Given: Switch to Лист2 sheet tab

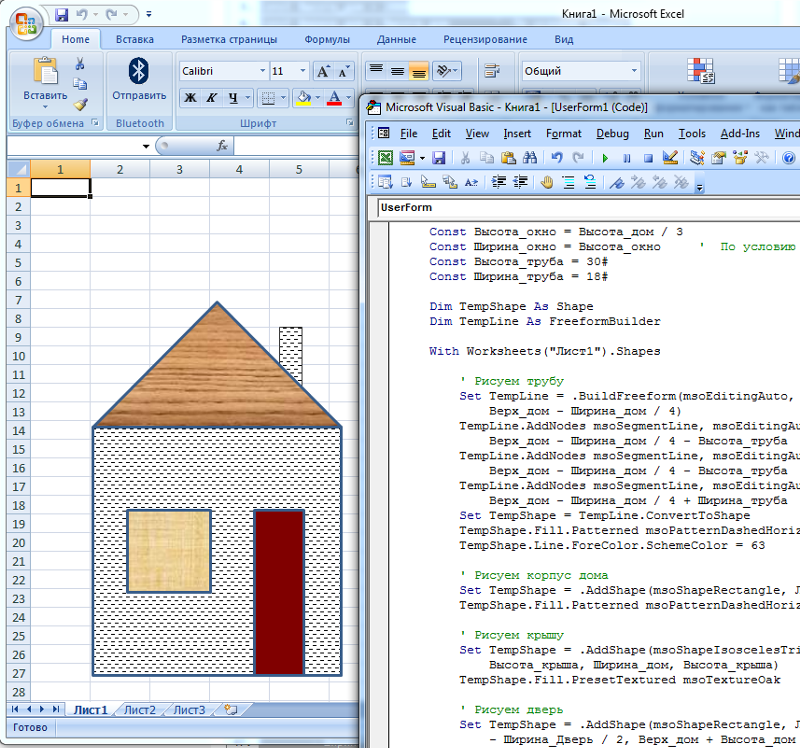Looking at the screenshot, I should [x=139, y=710].
